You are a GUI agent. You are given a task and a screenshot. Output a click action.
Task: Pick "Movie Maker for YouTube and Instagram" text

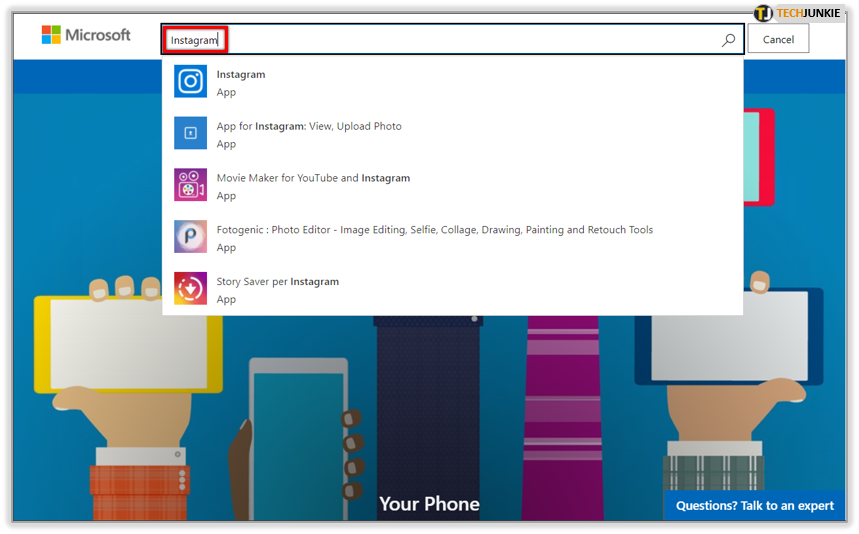313,178
